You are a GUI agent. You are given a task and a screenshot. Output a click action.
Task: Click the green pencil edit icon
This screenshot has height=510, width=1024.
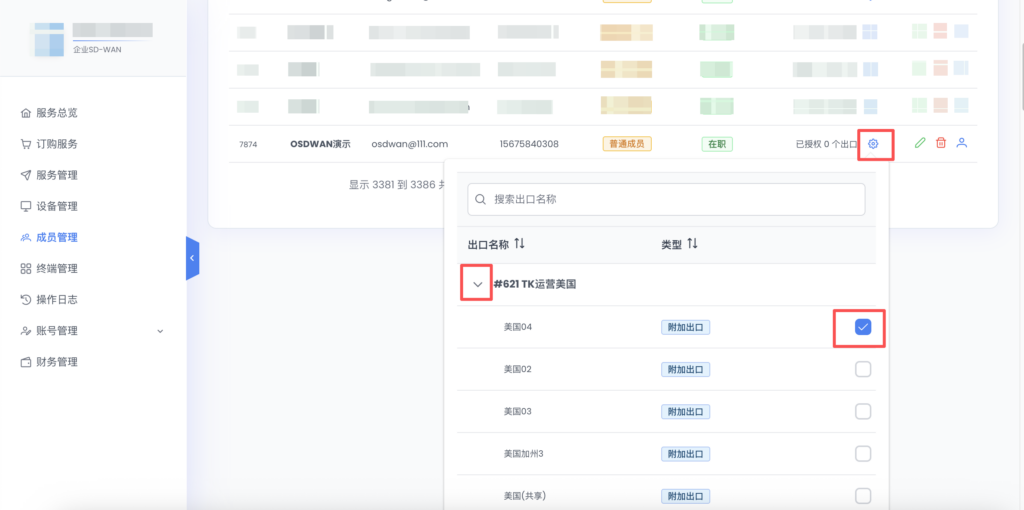coord(920,143)
